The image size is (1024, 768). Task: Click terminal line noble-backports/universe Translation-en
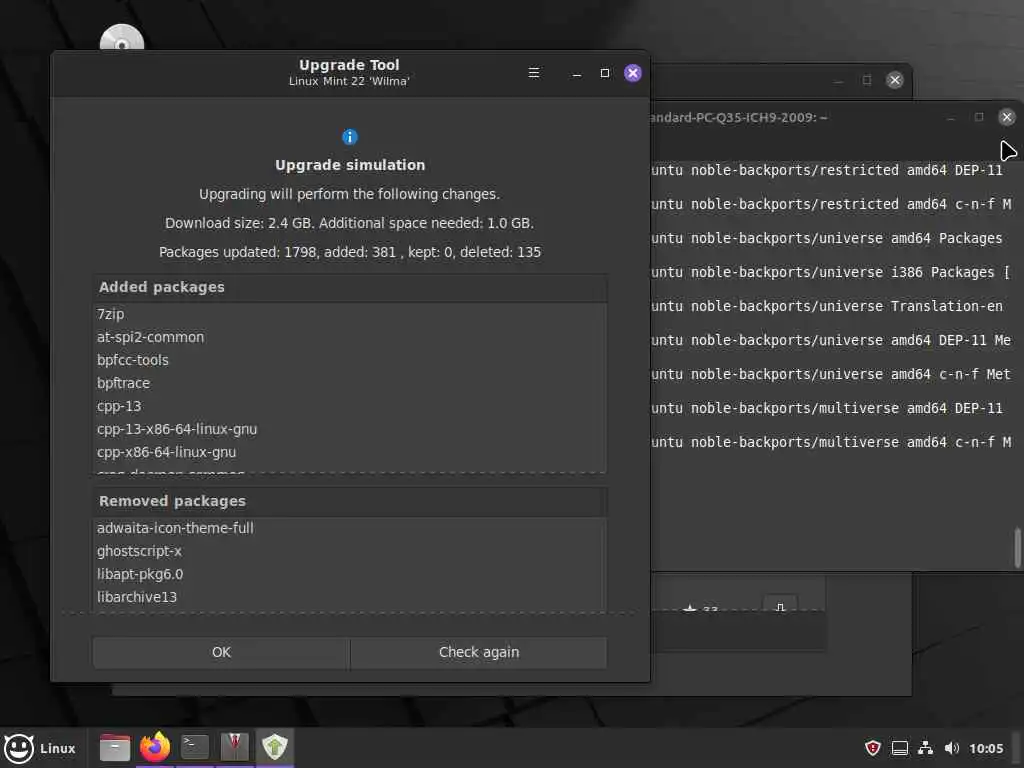tap(827, 306)
